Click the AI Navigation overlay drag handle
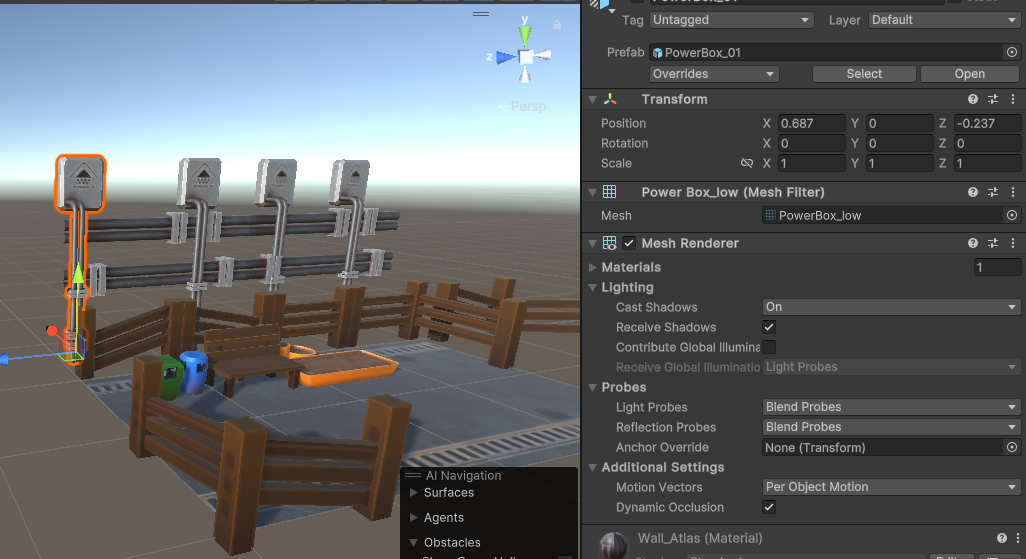Viewport: 1026px width, 559px height. (x=413, y=475)
